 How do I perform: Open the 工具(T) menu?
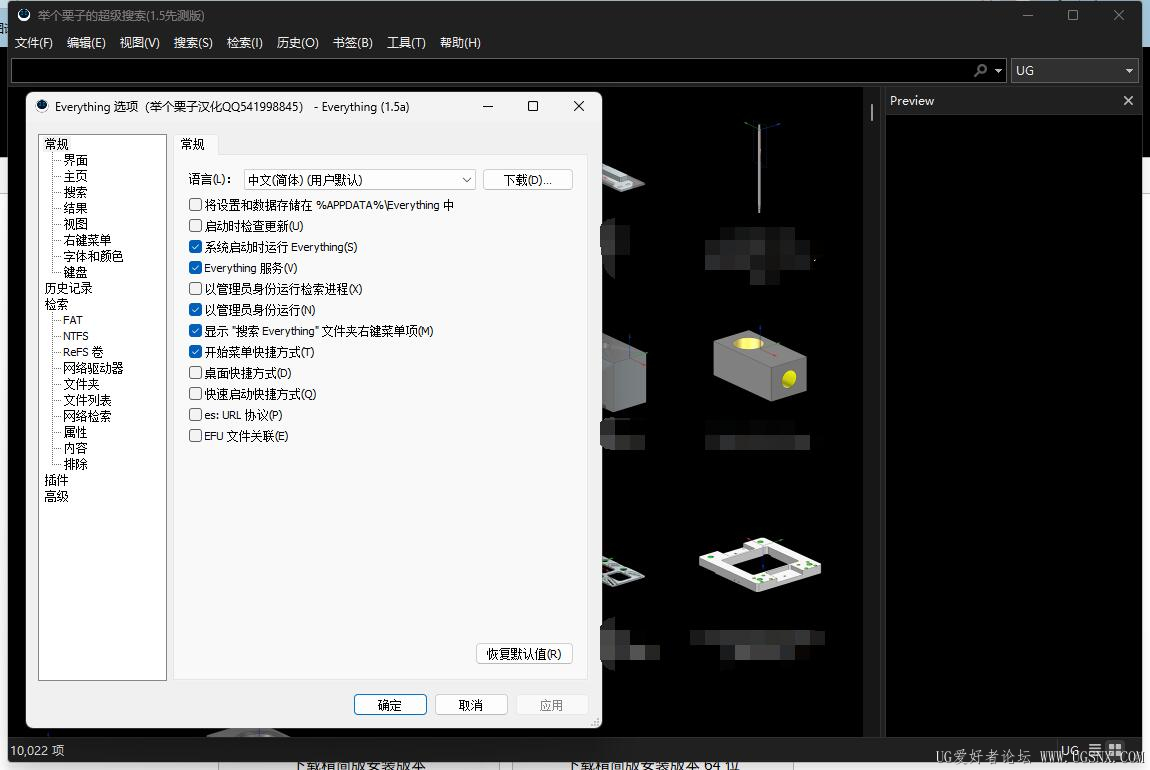(x=406, y=43)
